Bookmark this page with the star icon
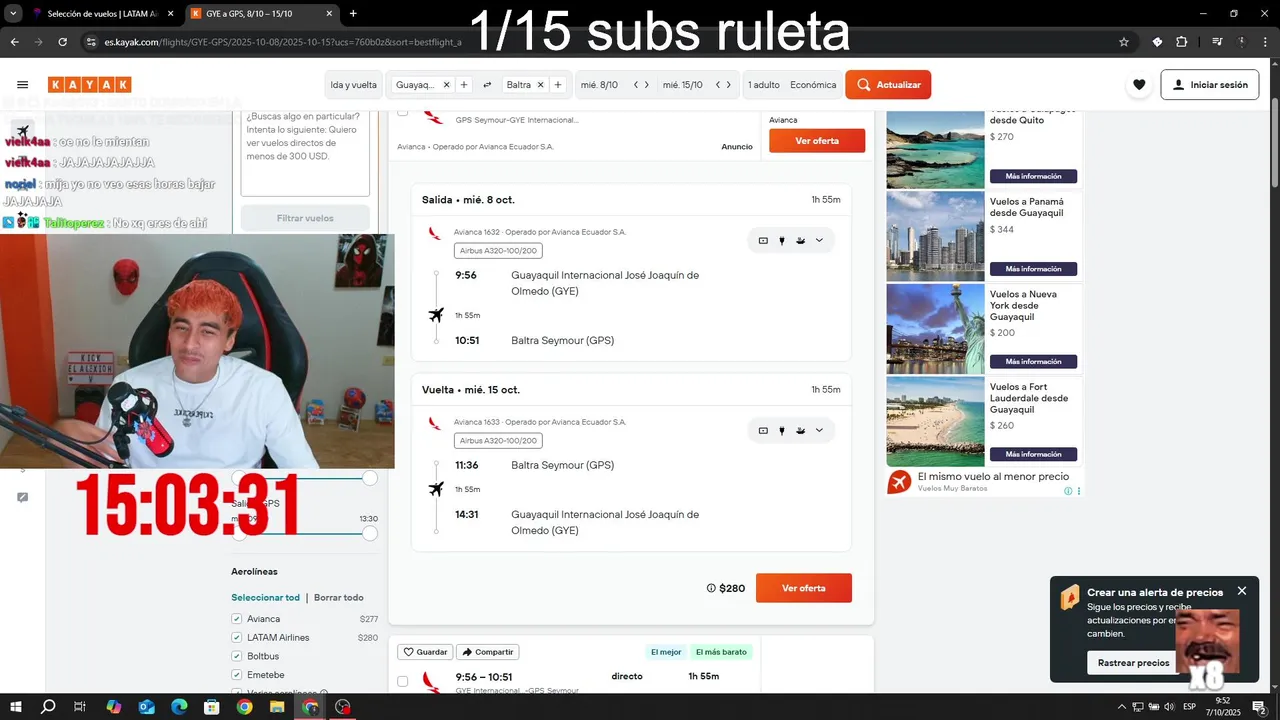The width and height of the screenshot is (1280, 720). tap(1124, 42)
